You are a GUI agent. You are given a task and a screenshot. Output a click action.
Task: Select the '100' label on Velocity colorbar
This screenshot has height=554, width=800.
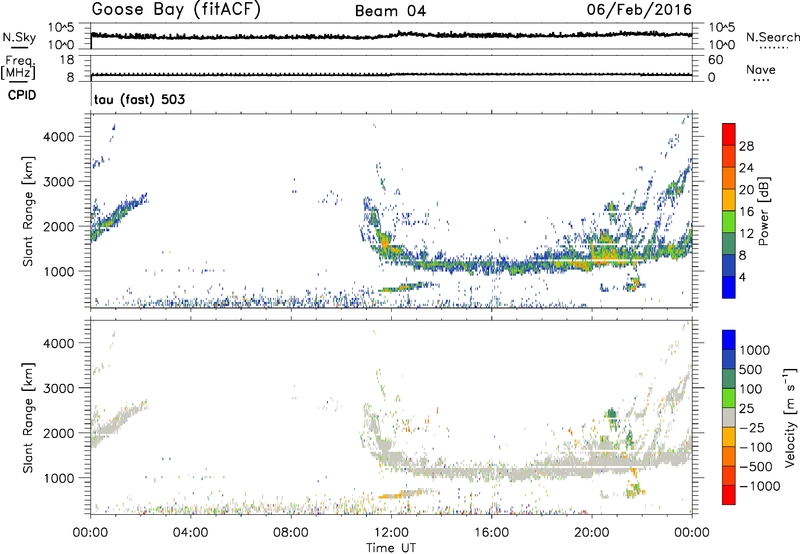pos(751,389)
